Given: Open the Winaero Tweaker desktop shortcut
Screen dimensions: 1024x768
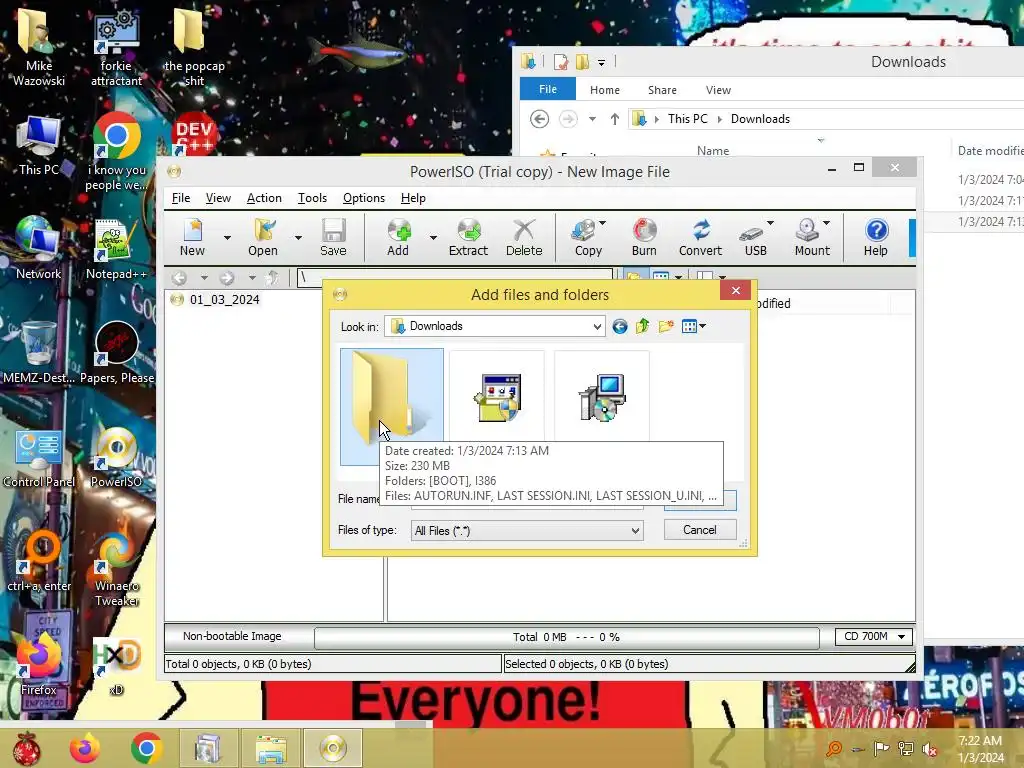Looking at the screenshot, I should (x=116, y=569).
